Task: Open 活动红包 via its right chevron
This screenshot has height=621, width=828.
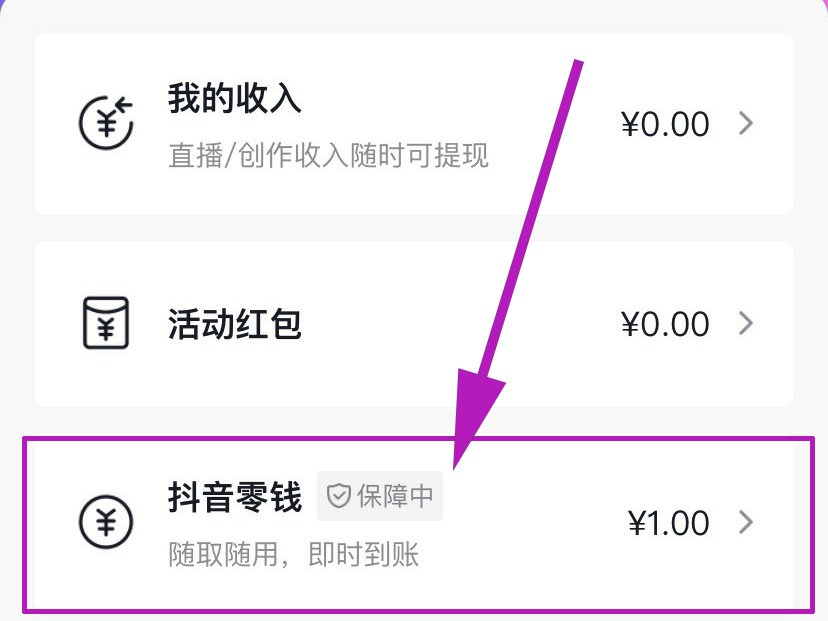Action: pos(746,323)
